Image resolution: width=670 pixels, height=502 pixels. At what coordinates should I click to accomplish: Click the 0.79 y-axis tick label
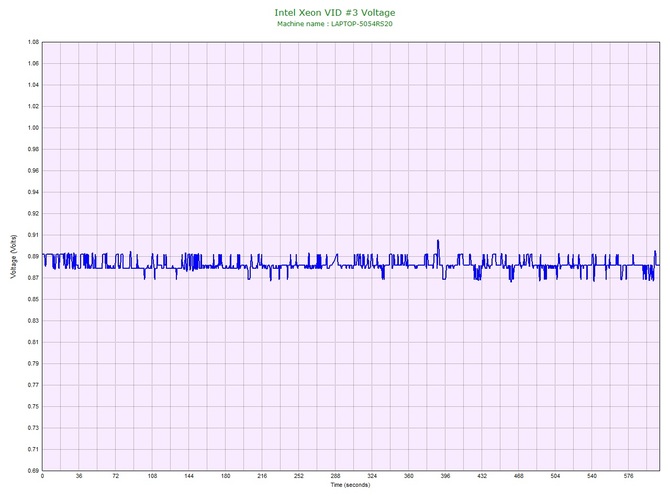click(33, 364)
